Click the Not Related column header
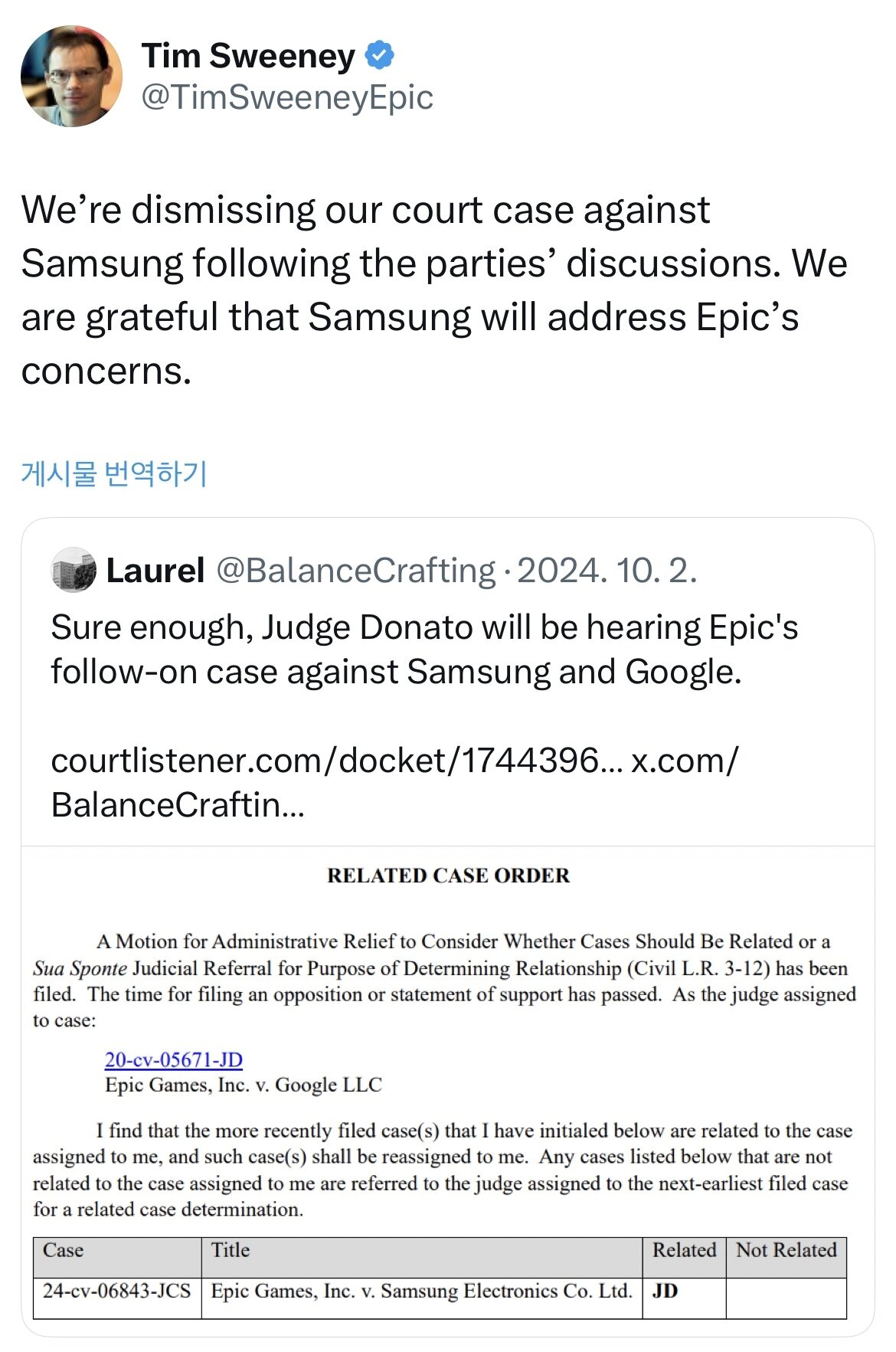 point(786,1250)
